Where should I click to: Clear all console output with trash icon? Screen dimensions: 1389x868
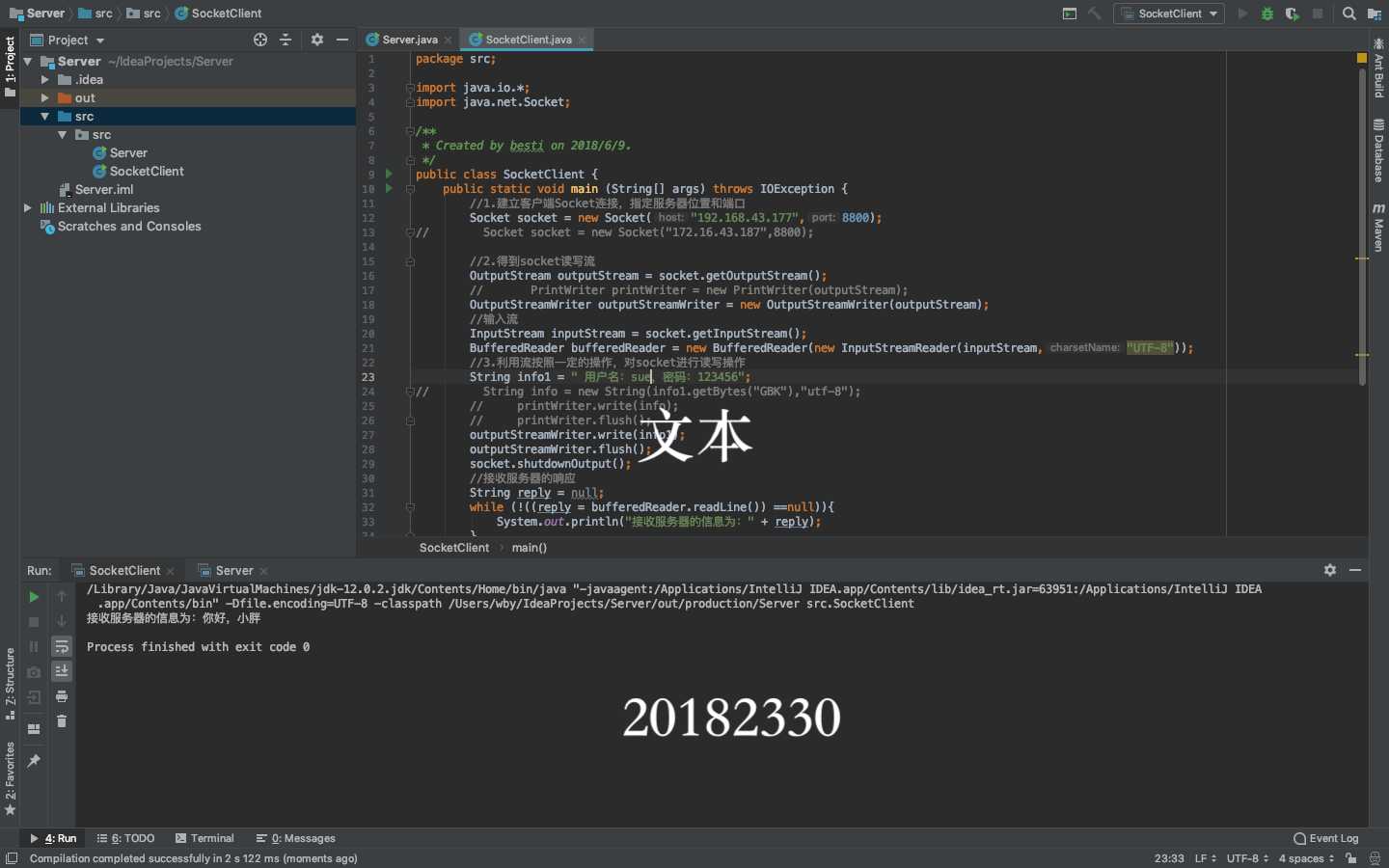click(x=62, y=721)
